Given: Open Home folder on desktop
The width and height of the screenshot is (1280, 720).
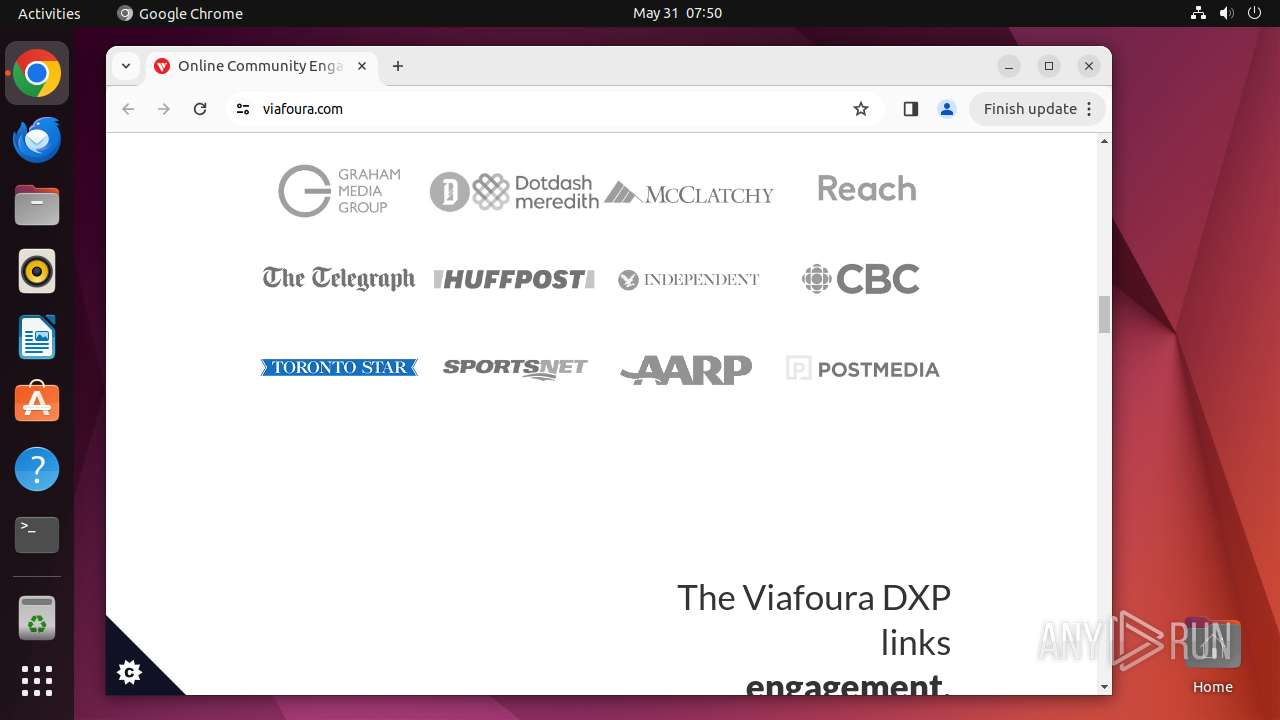Looking at the screenshot, I should pyautogui.click(x=1212, y=657).
